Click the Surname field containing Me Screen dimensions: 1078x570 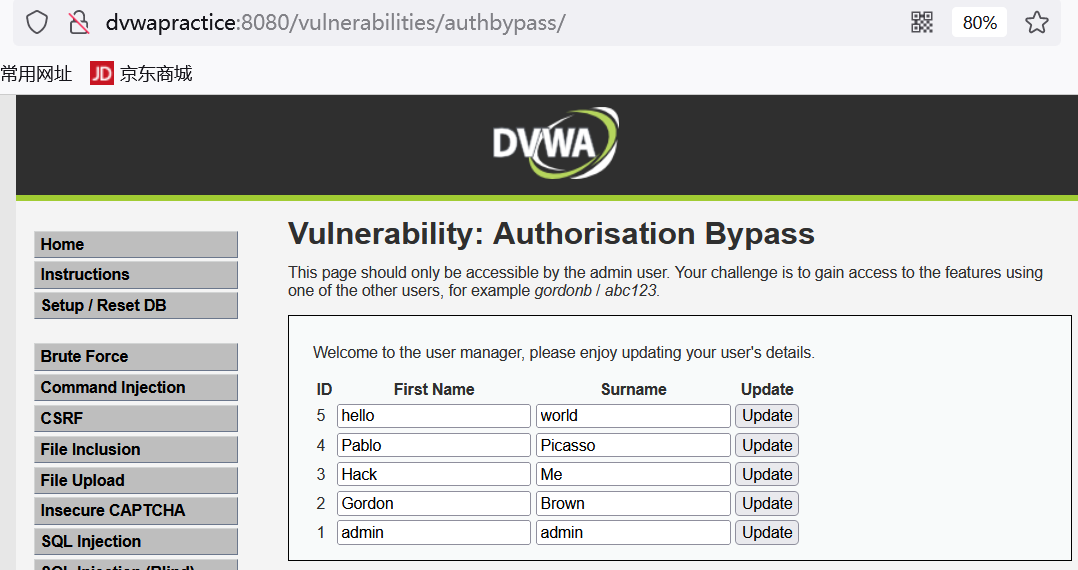click(x=633, y=475)
